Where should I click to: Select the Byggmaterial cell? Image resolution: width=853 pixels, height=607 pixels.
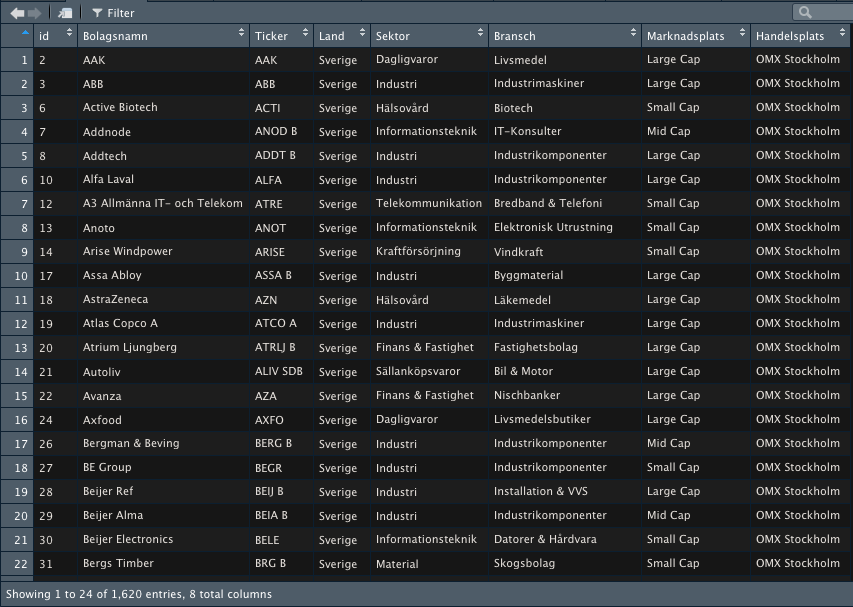tap(565, 276)
